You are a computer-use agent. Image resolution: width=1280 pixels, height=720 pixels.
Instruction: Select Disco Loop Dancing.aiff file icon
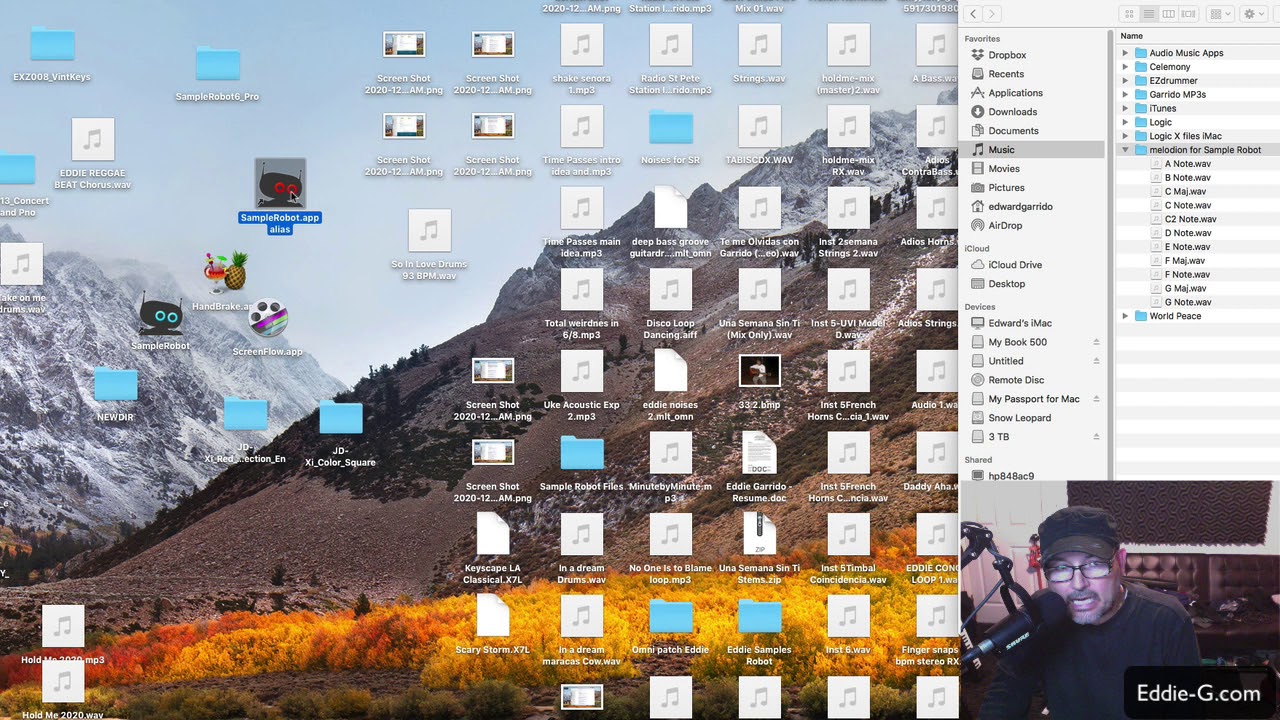pos(670,290)
